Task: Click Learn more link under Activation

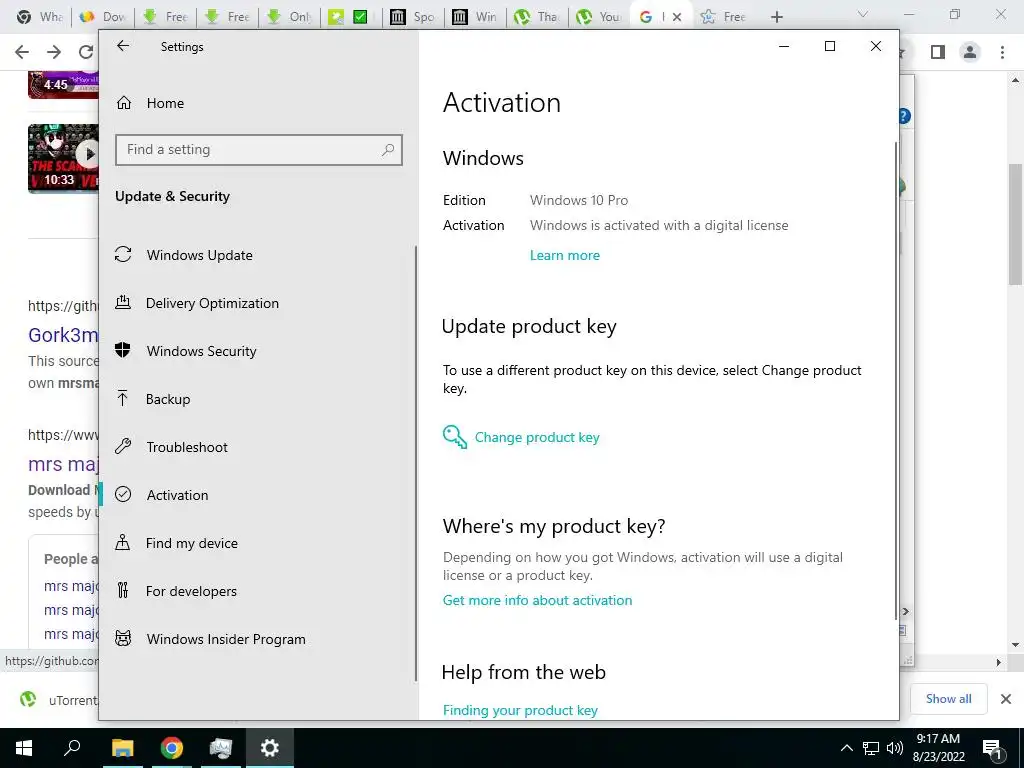Action: (564, 255)
